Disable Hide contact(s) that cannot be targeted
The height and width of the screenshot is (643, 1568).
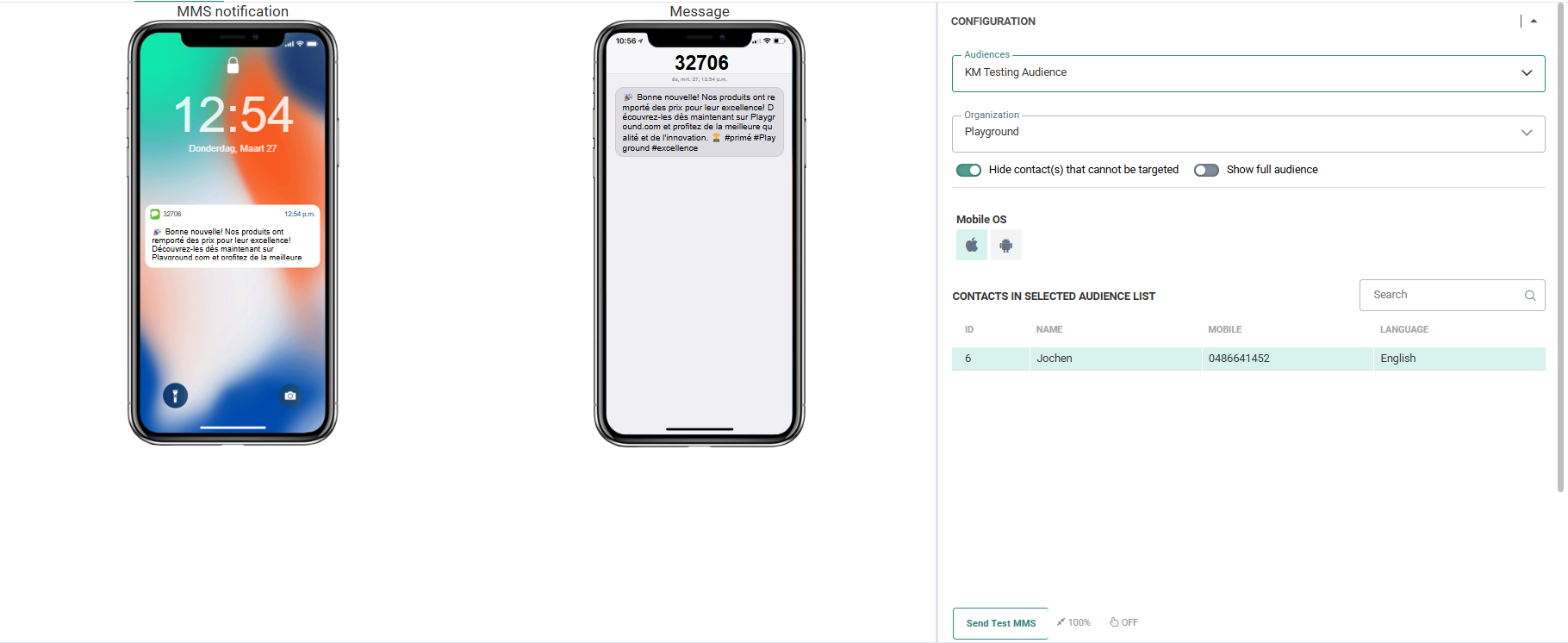[968, 170]
